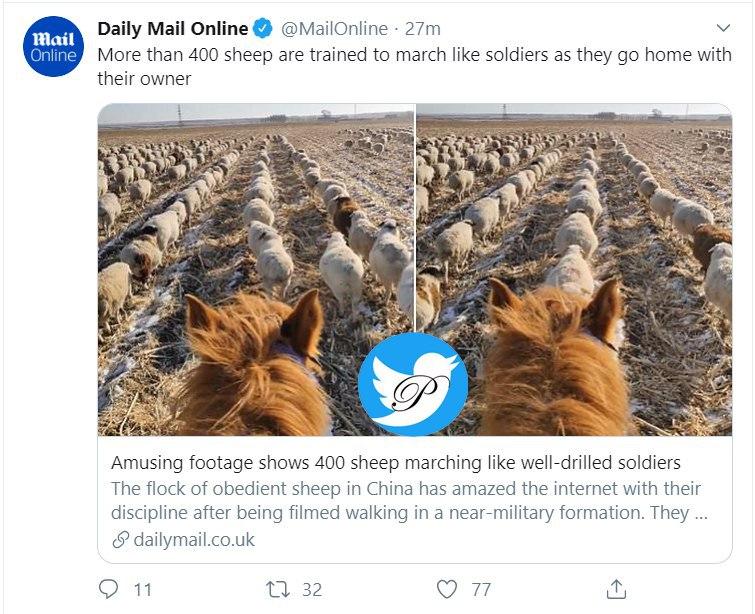
Task: Click the link chain icon beside dailymail.co.uk
Action: coord(120,540)
